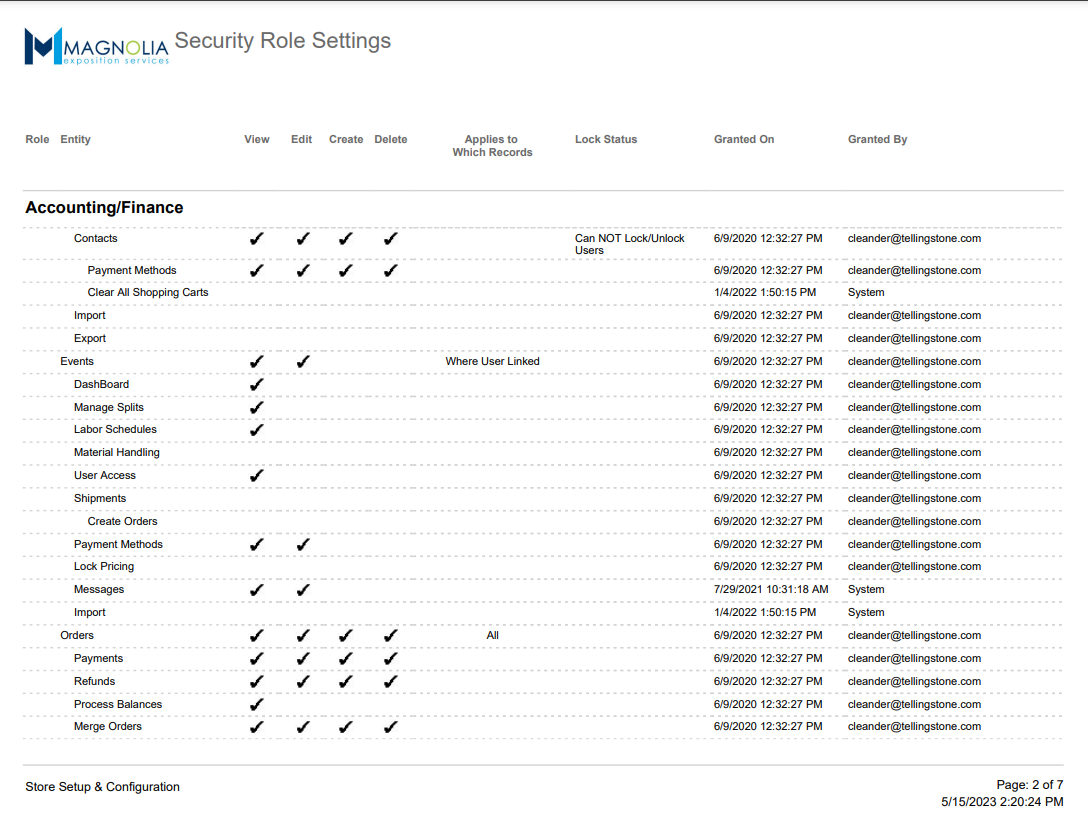Click the 'Page: 2 of 7' indicator
Screen dimensions: 1088x825
click(1029, 785)
